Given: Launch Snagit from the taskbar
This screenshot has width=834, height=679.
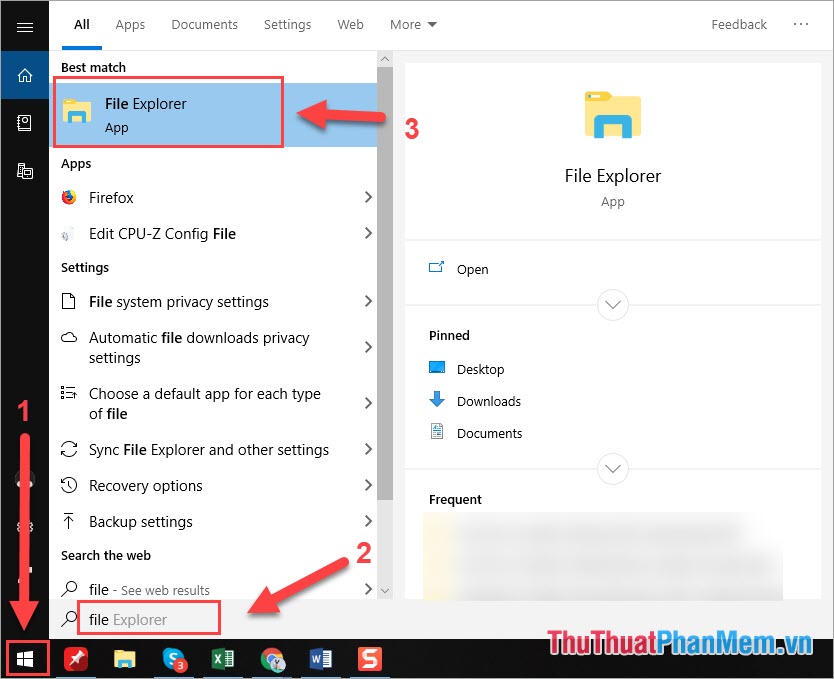Looking at the screenshot, I should pyautogui.click(x=370, y=658).
